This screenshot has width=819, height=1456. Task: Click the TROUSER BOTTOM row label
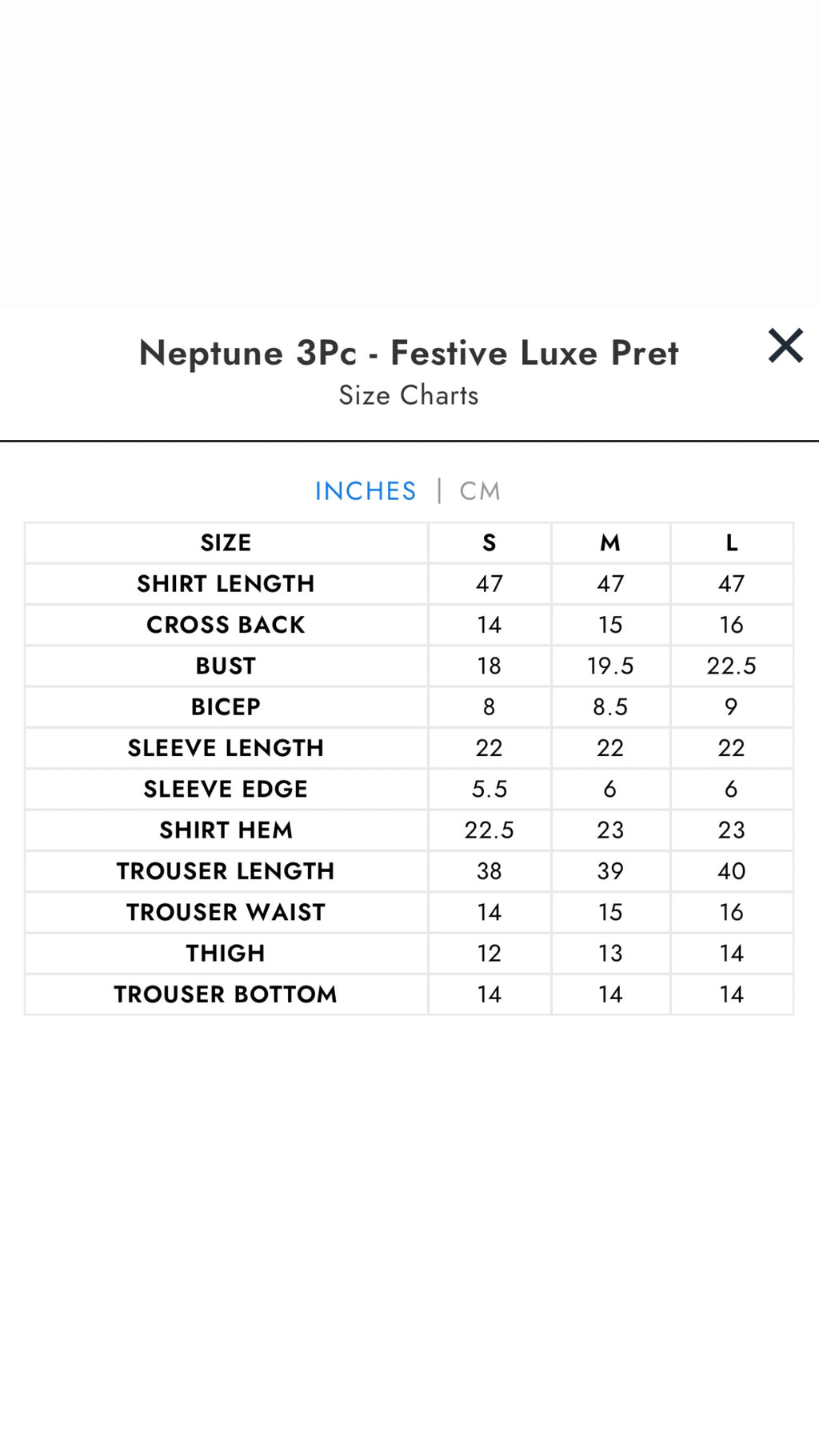226,994
